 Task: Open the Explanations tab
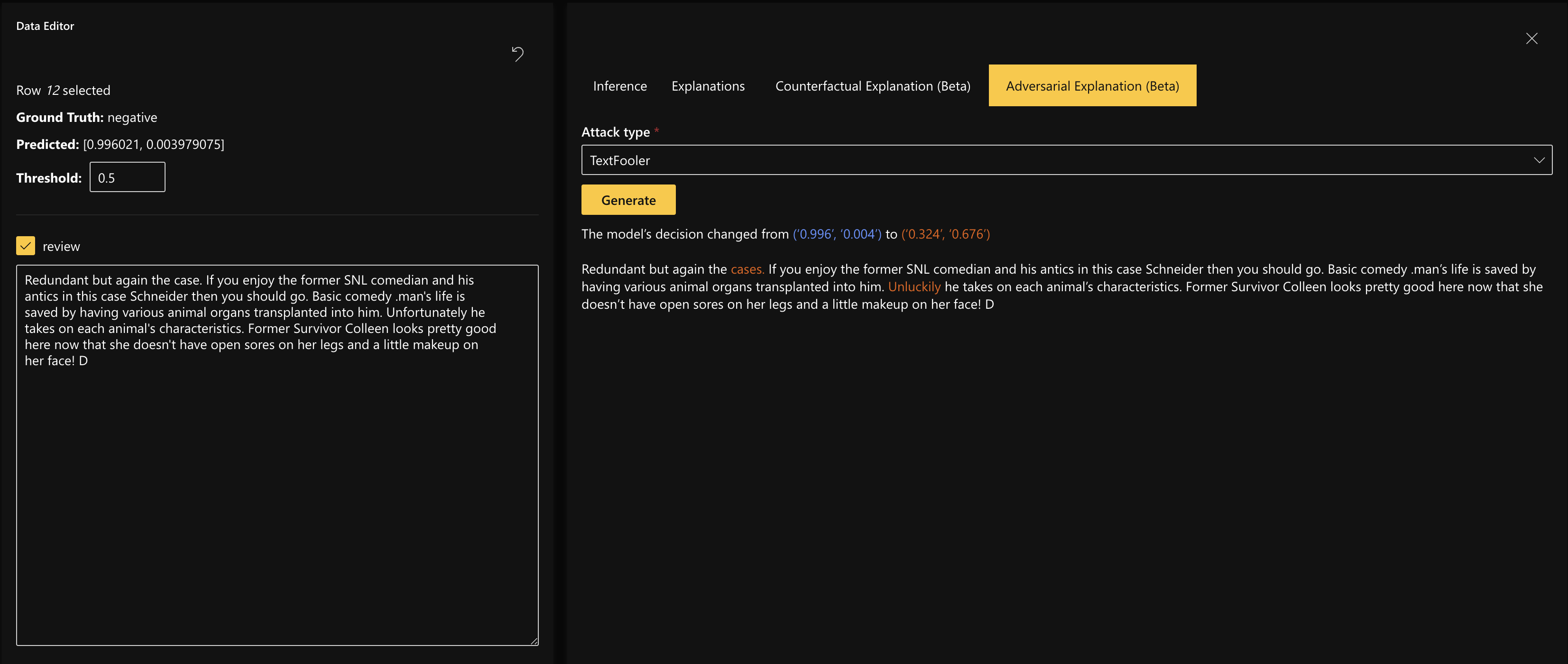click(708, 86)
